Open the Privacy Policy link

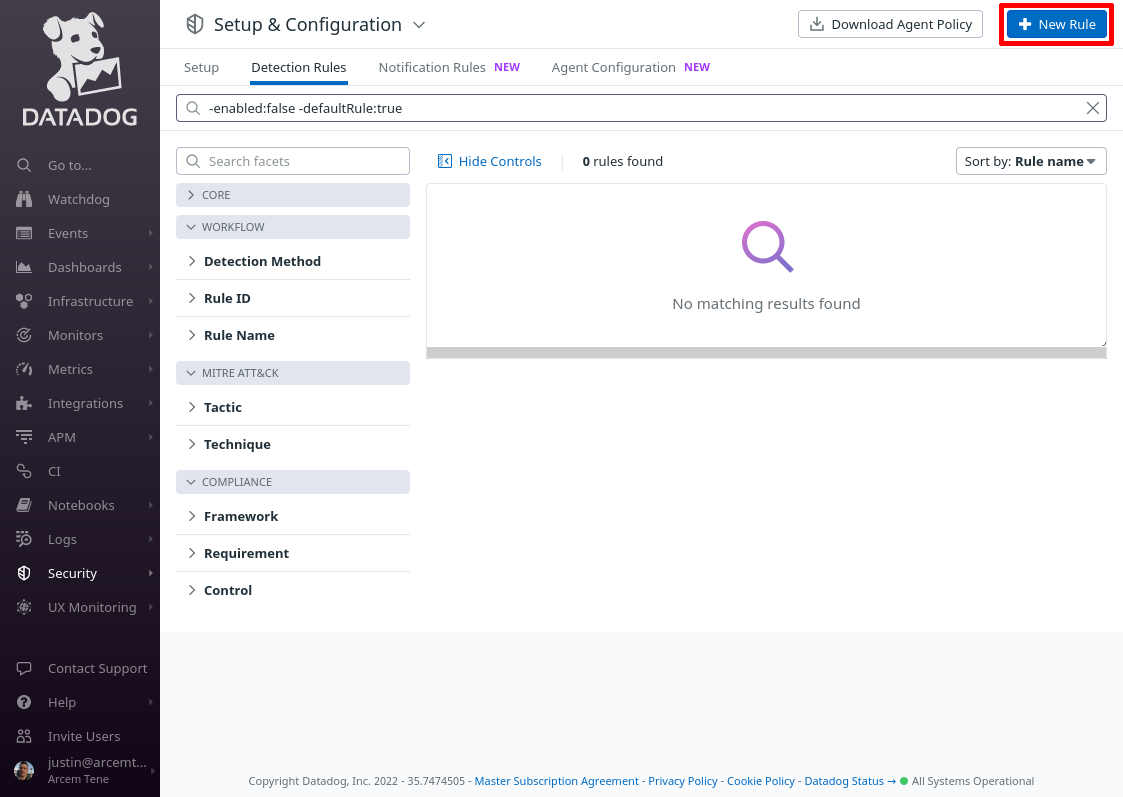tap(683, 781)
